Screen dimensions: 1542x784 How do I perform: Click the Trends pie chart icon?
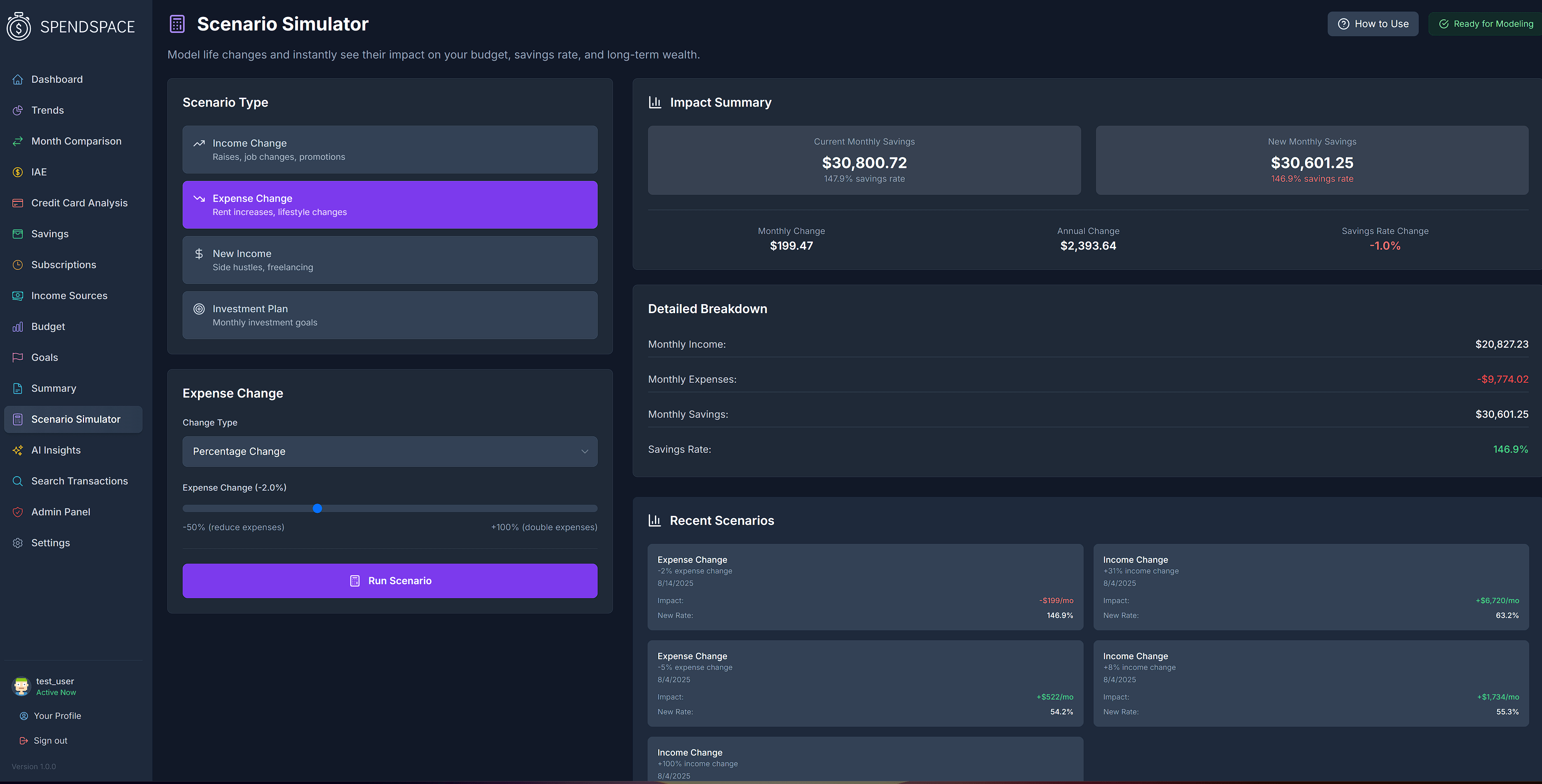pyautogui.click(x=18, y=110)
